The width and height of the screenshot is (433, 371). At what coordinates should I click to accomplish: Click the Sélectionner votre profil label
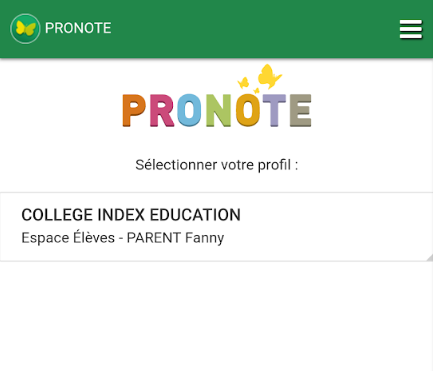pyautogui.click(x=217, y=165)
